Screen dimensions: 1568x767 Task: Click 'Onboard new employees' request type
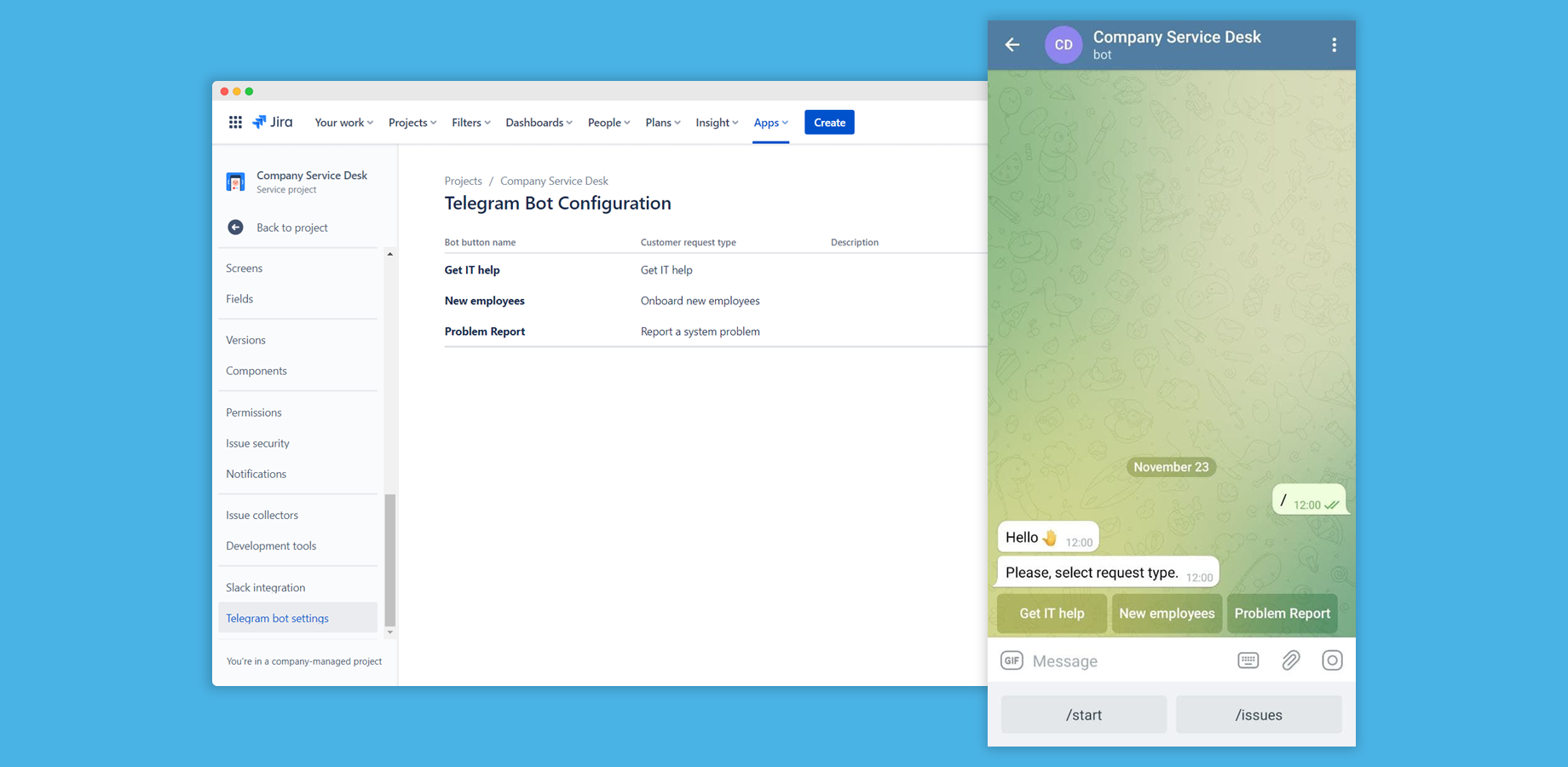pos(700,301)
